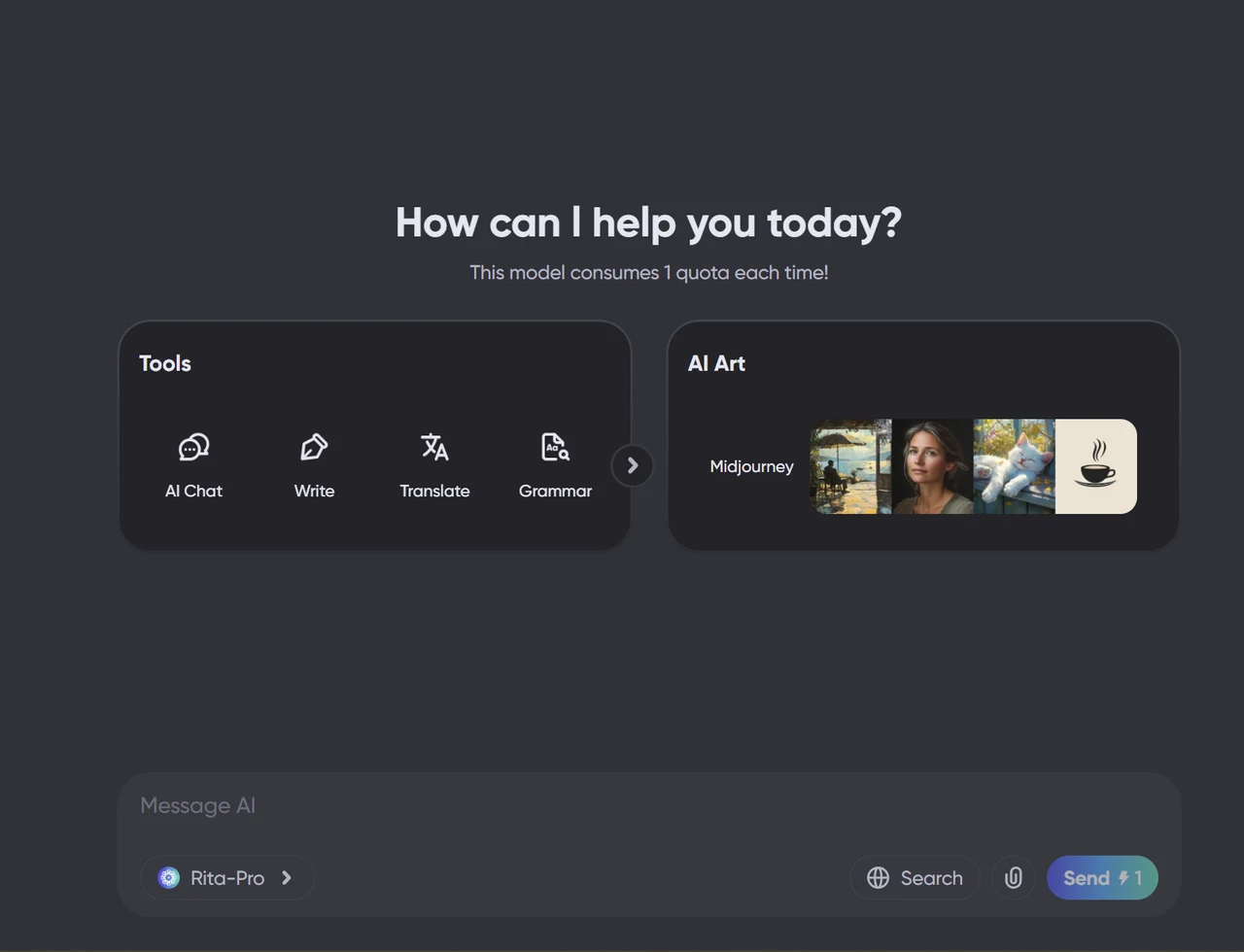
Task: Click the lightning bolt quota icon
Action: (1123, 878)
